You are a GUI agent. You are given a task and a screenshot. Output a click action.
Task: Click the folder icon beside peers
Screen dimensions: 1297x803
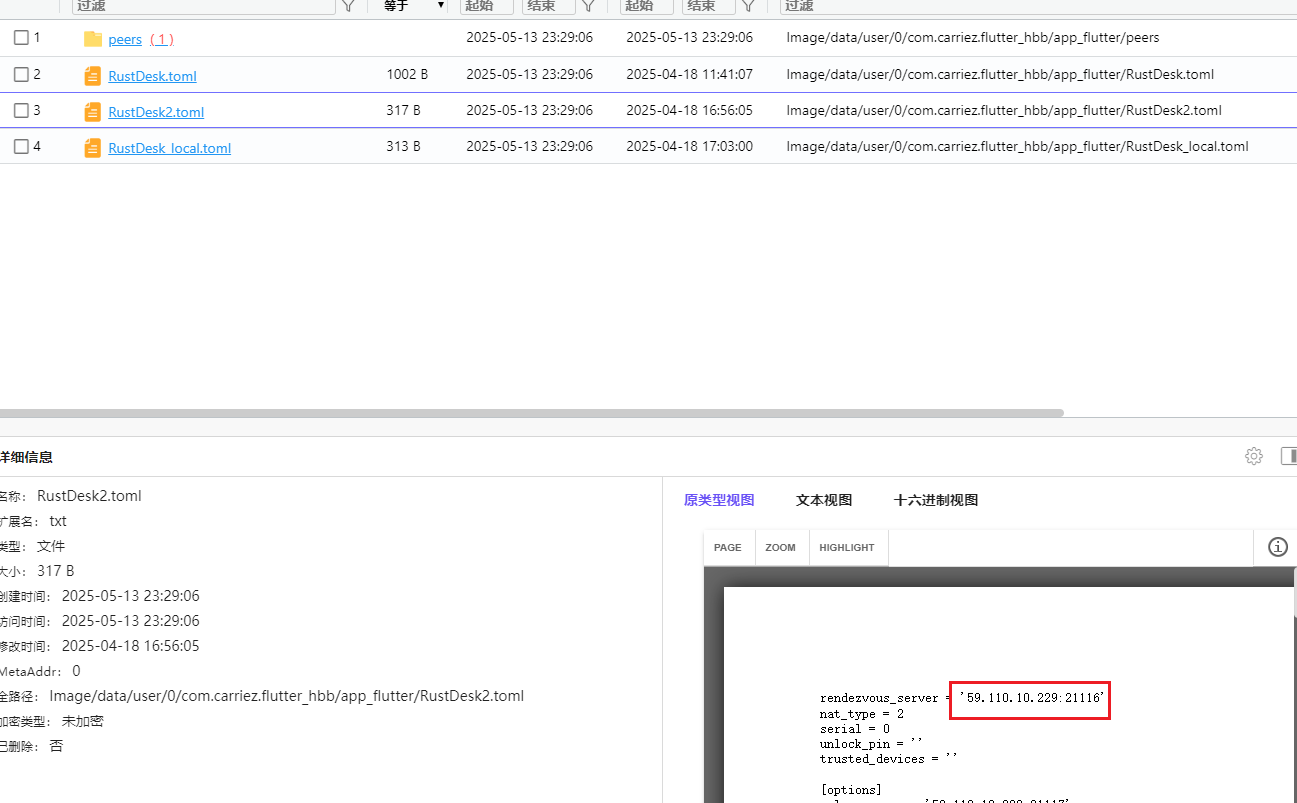93,39
